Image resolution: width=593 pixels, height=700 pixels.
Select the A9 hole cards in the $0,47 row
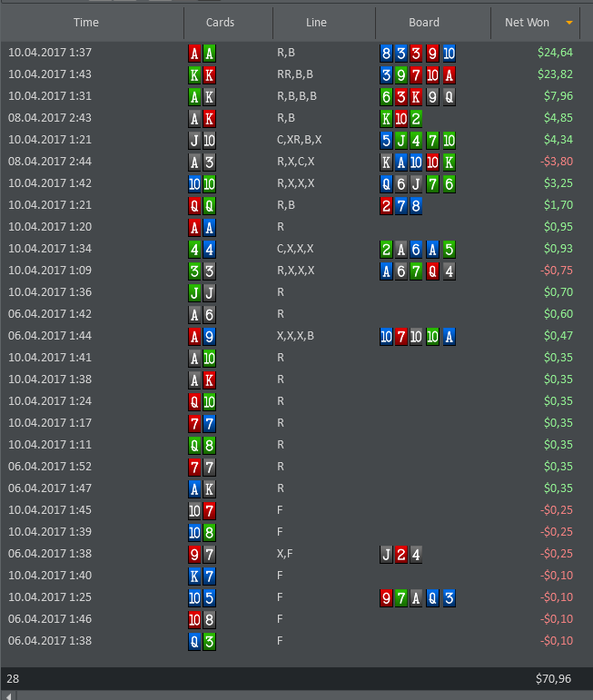click(x=202, y=337)
